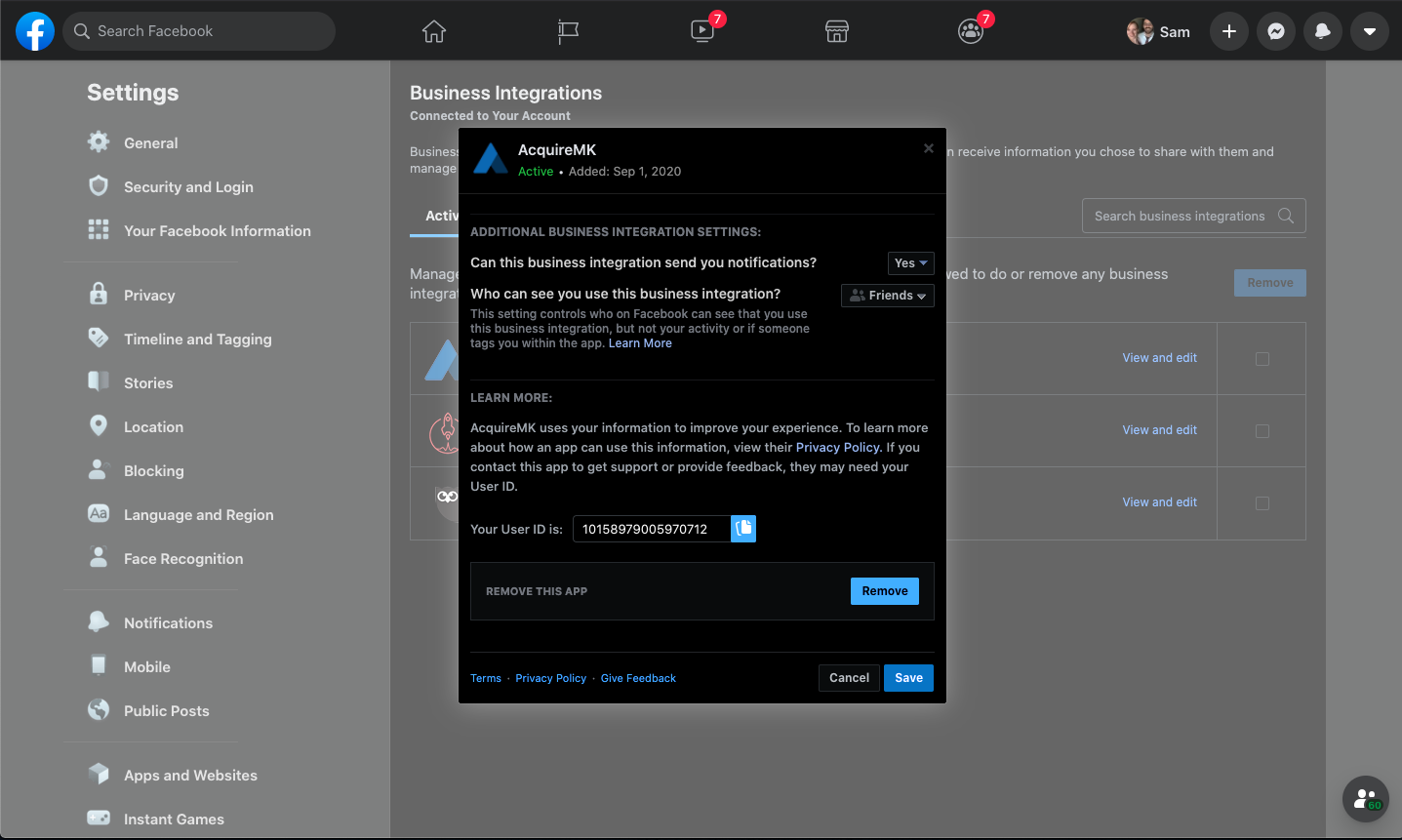Open the Watch video icon
Image resolution: width=1402 pixels, height=840 pixels.
coord(702,31)
